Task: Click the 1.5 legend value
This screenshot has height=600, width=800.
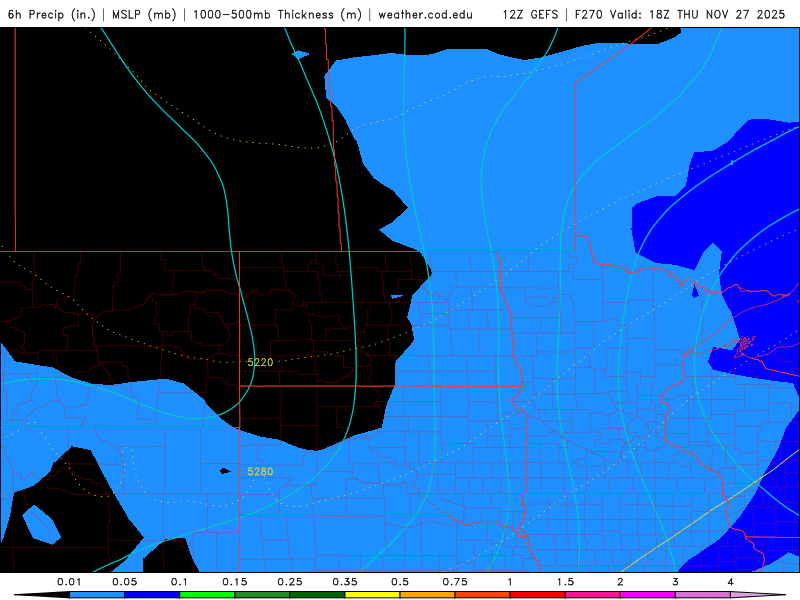Action: (x=565, y=582)
